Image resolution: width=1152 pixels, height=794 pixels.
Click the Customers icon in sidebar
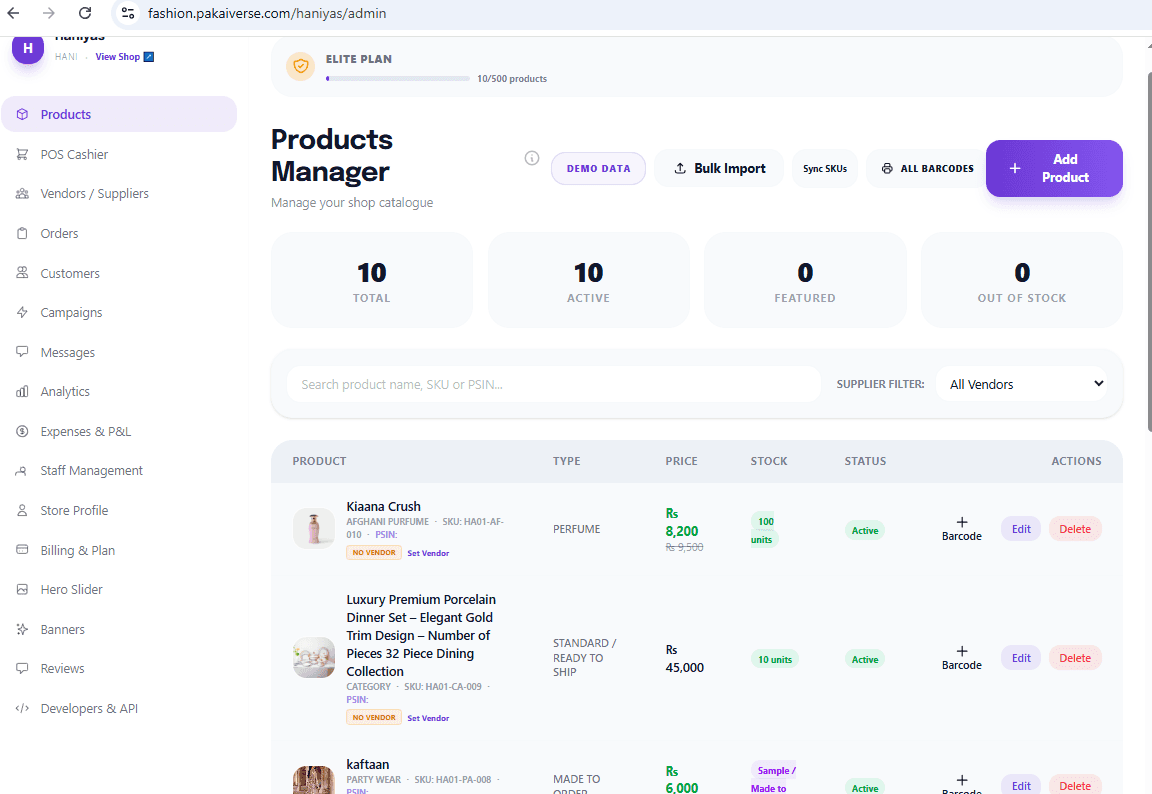[22, 273]
